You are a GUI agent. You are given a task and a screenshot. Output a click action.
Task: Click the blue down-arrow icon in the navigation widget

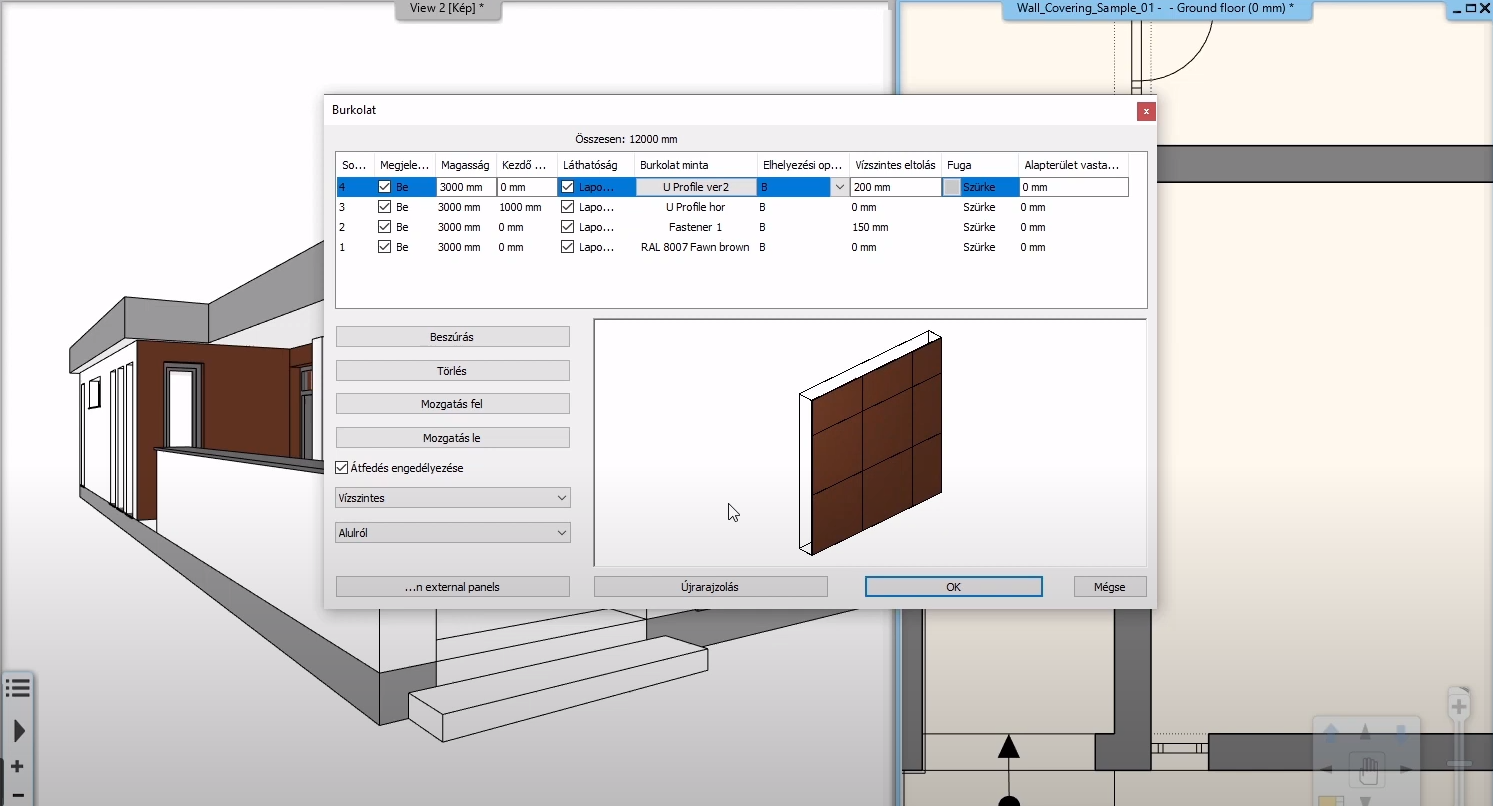(x=1400, y=735)
